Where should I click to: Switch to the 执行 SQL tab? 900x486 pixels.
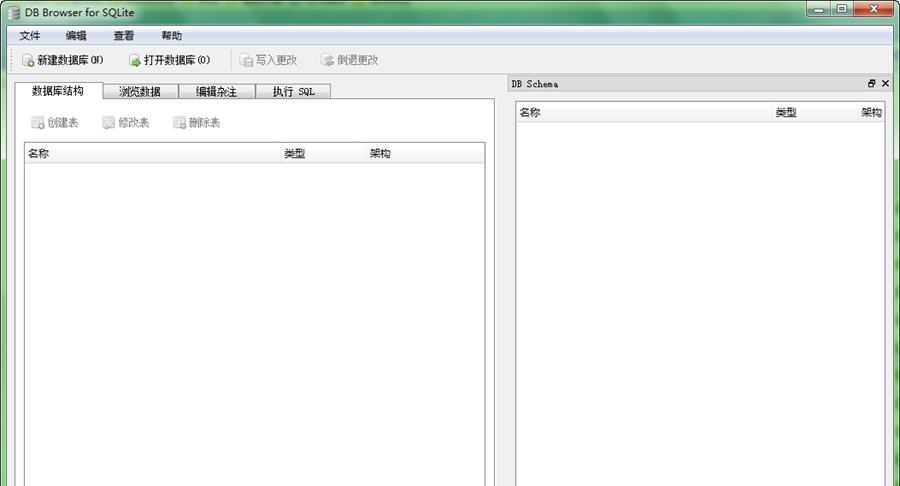293,91
